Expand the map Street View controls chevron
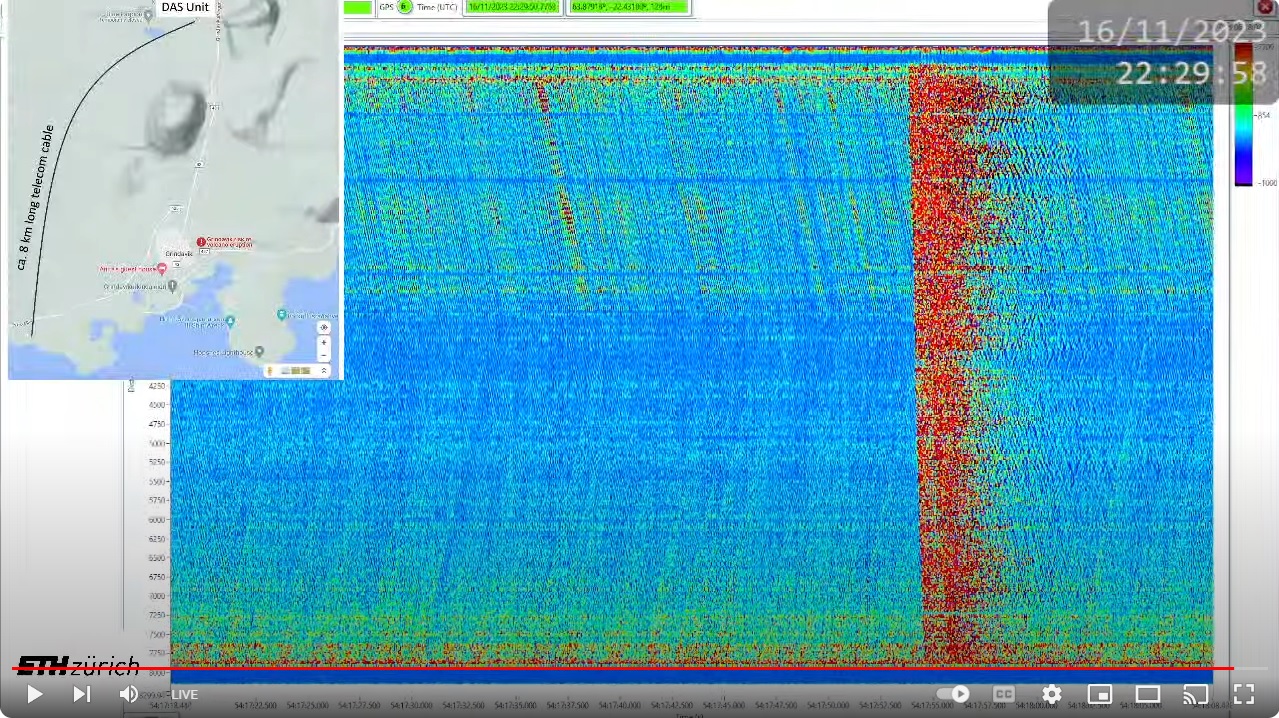 (x=323, y=371)
